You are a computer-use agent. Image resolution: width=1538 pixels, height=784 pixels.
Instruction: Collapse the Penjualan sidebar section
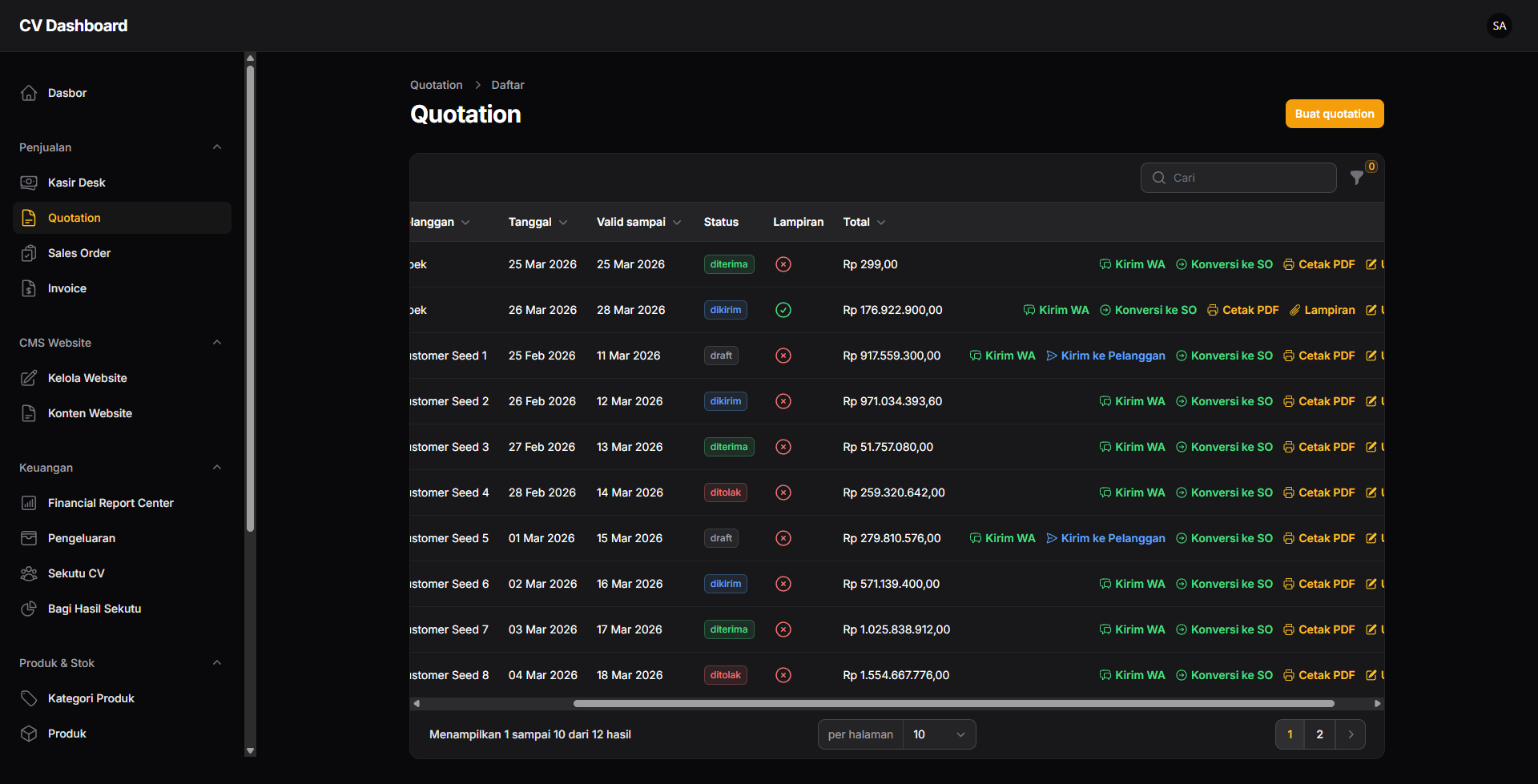[216, 147]
